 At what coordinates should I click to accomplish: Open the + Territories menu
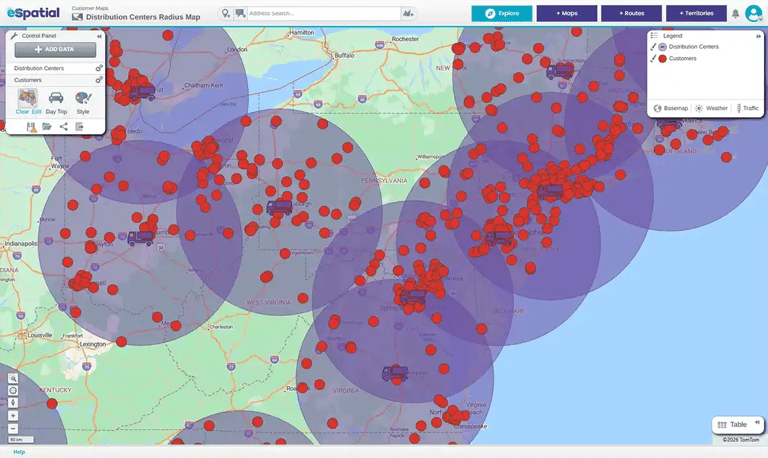(696, 13)
